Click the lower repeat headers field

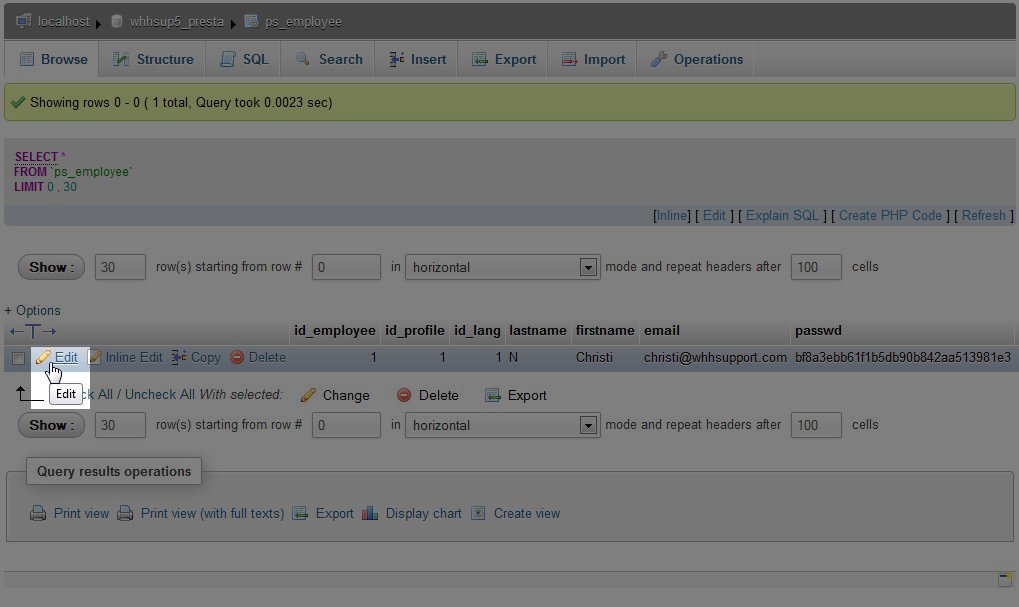(816, 425)
